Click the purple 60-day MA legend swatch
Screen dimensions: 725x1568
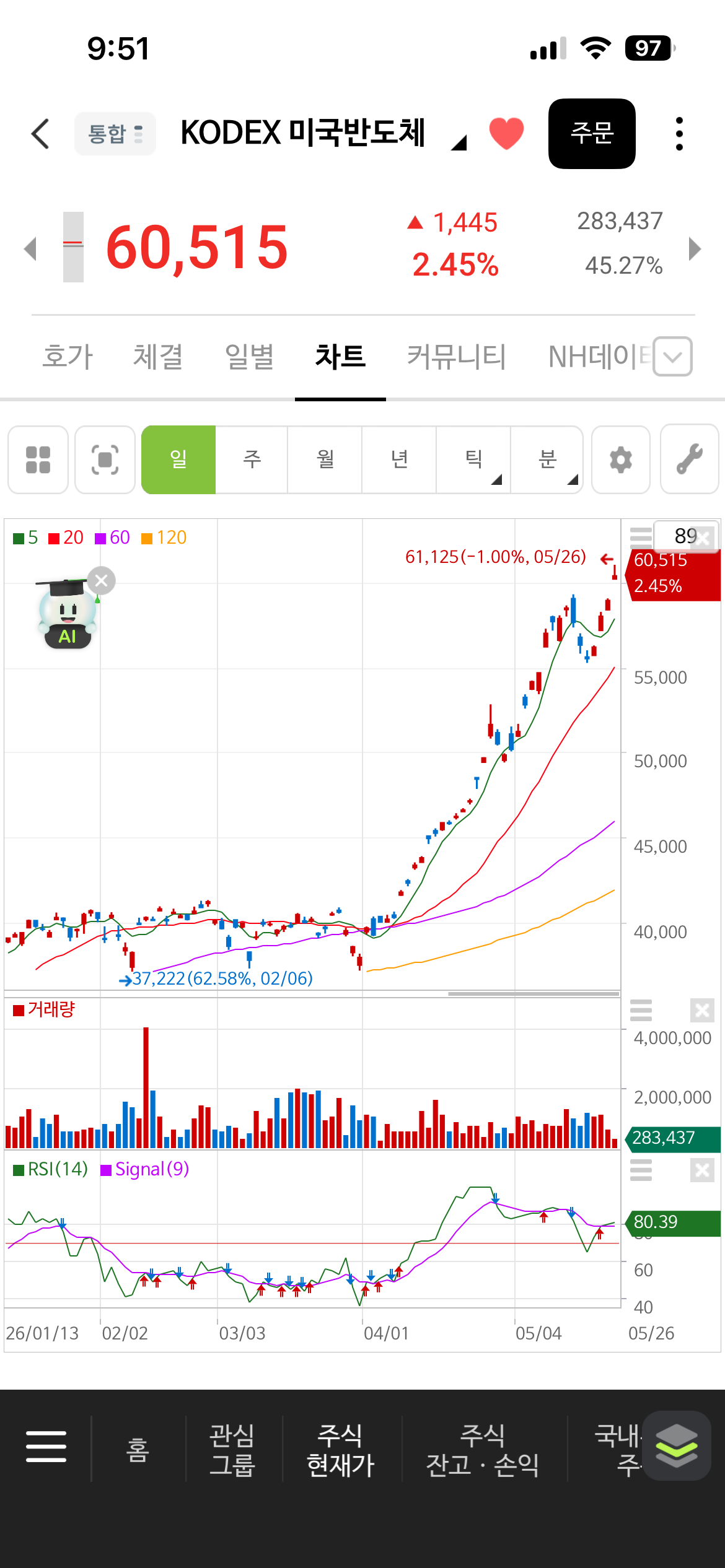coord(100,538)
